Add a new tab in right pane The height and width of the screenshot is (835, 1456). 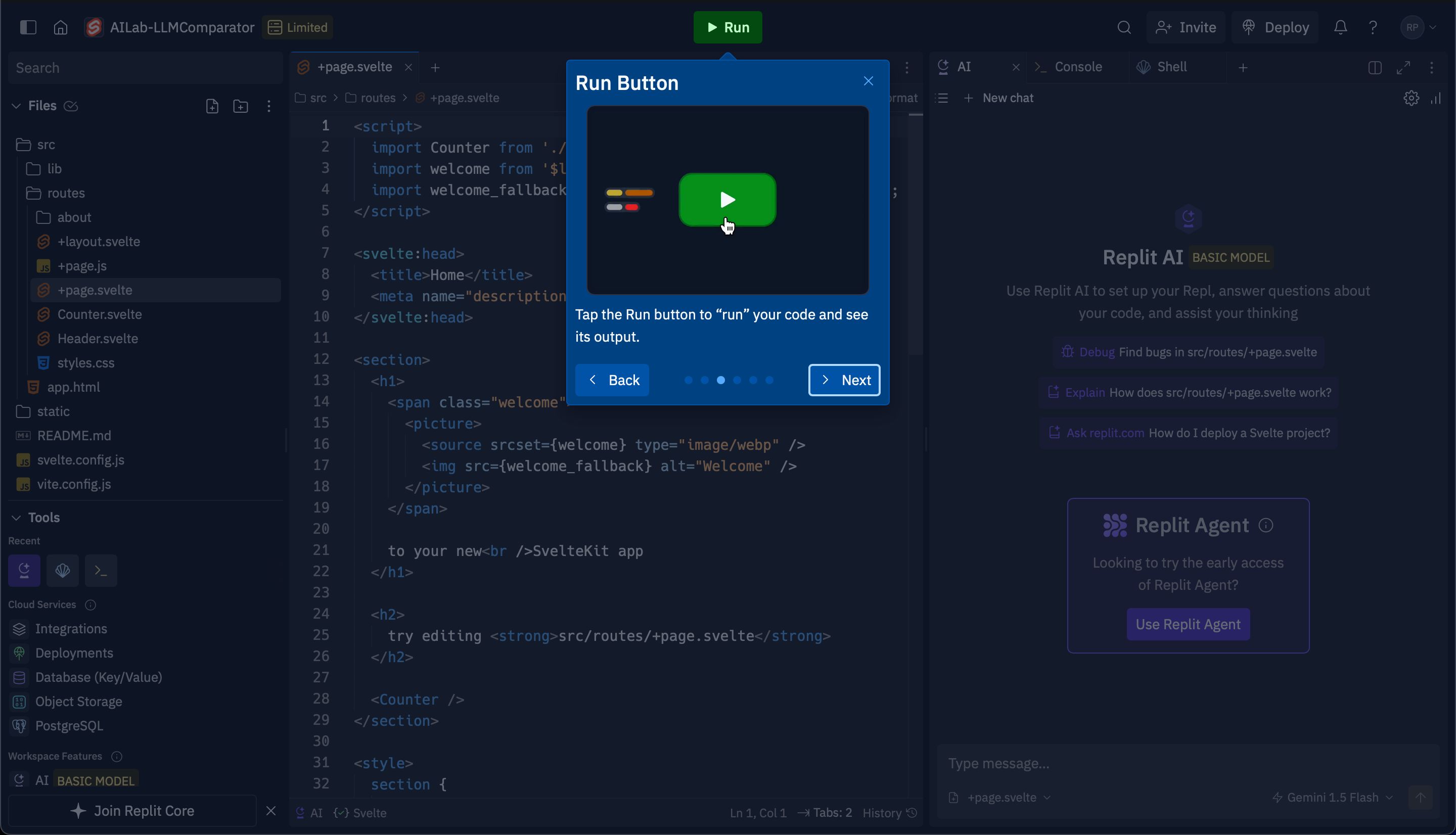1243,68
